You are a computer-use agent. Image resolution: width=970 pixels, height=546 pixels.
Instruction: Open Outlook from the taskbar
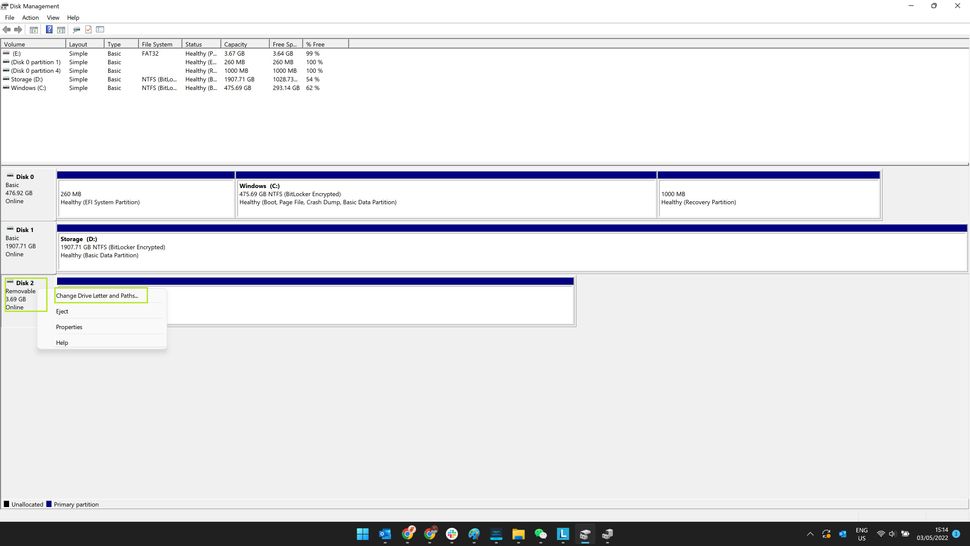(385, 534)
